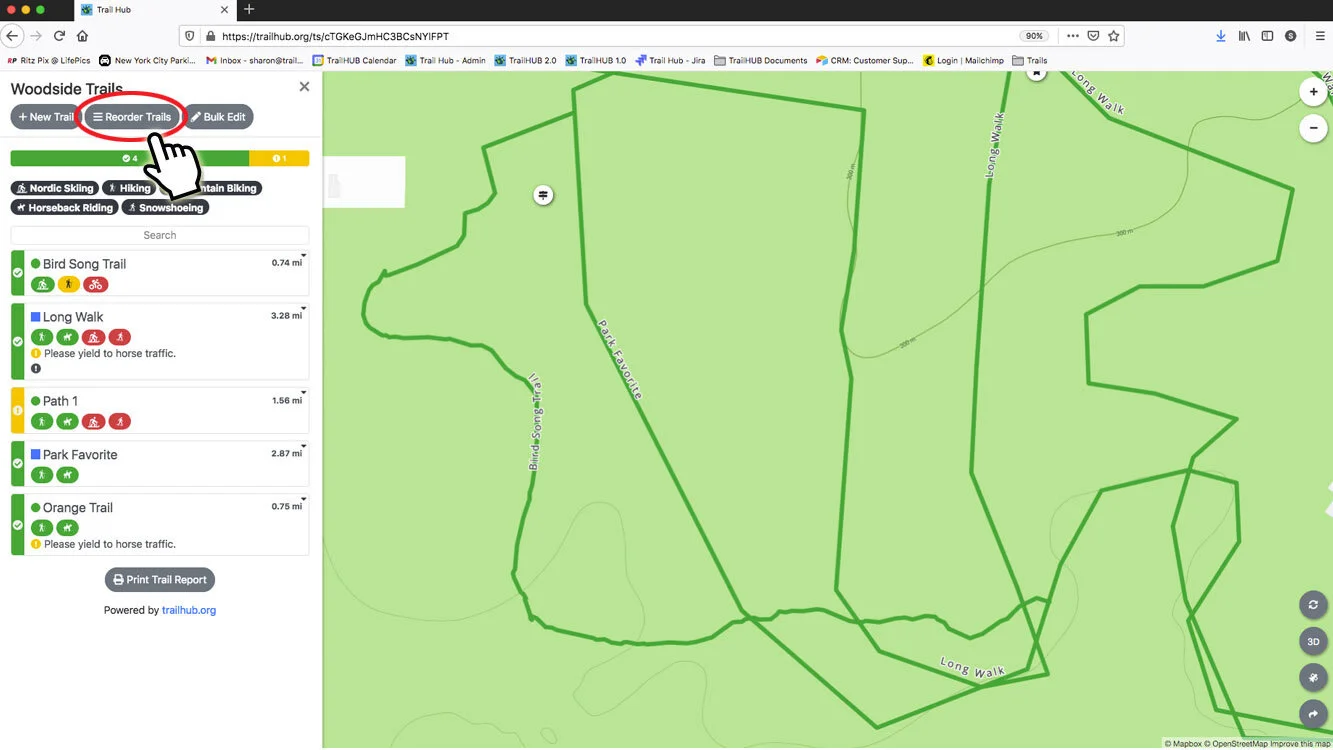Open the Trail Hub - Admin bookmark
This screenshot has width=1333, height=750.
pyautogui.click(x=445, y=60)
